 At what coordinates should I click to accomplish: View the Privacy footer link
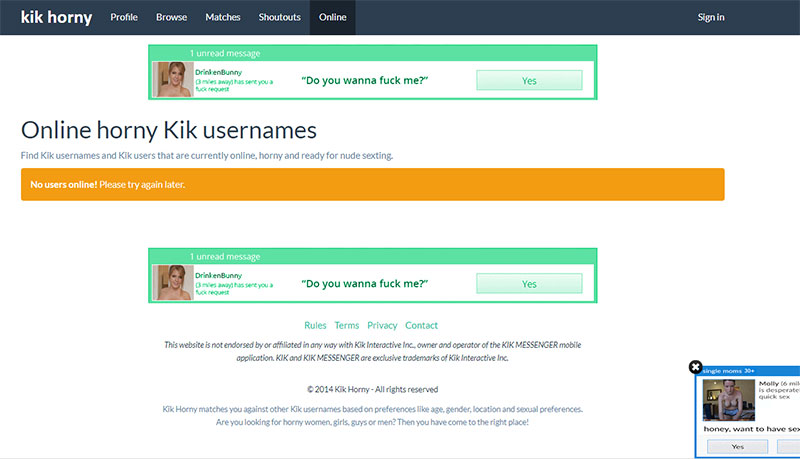(x=382, y=325)
